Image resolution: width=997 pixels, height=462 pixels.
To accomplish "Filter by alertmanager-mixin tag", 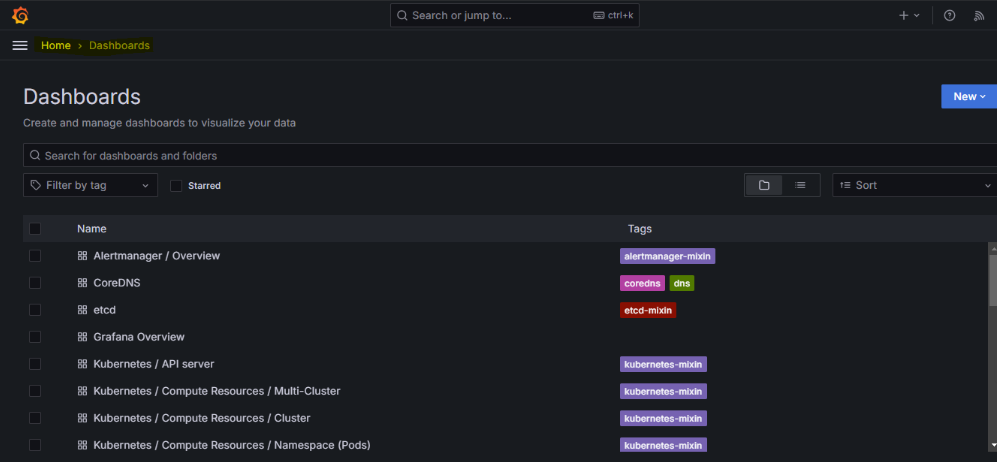I will pyautogui.click(x=668, y=256).
